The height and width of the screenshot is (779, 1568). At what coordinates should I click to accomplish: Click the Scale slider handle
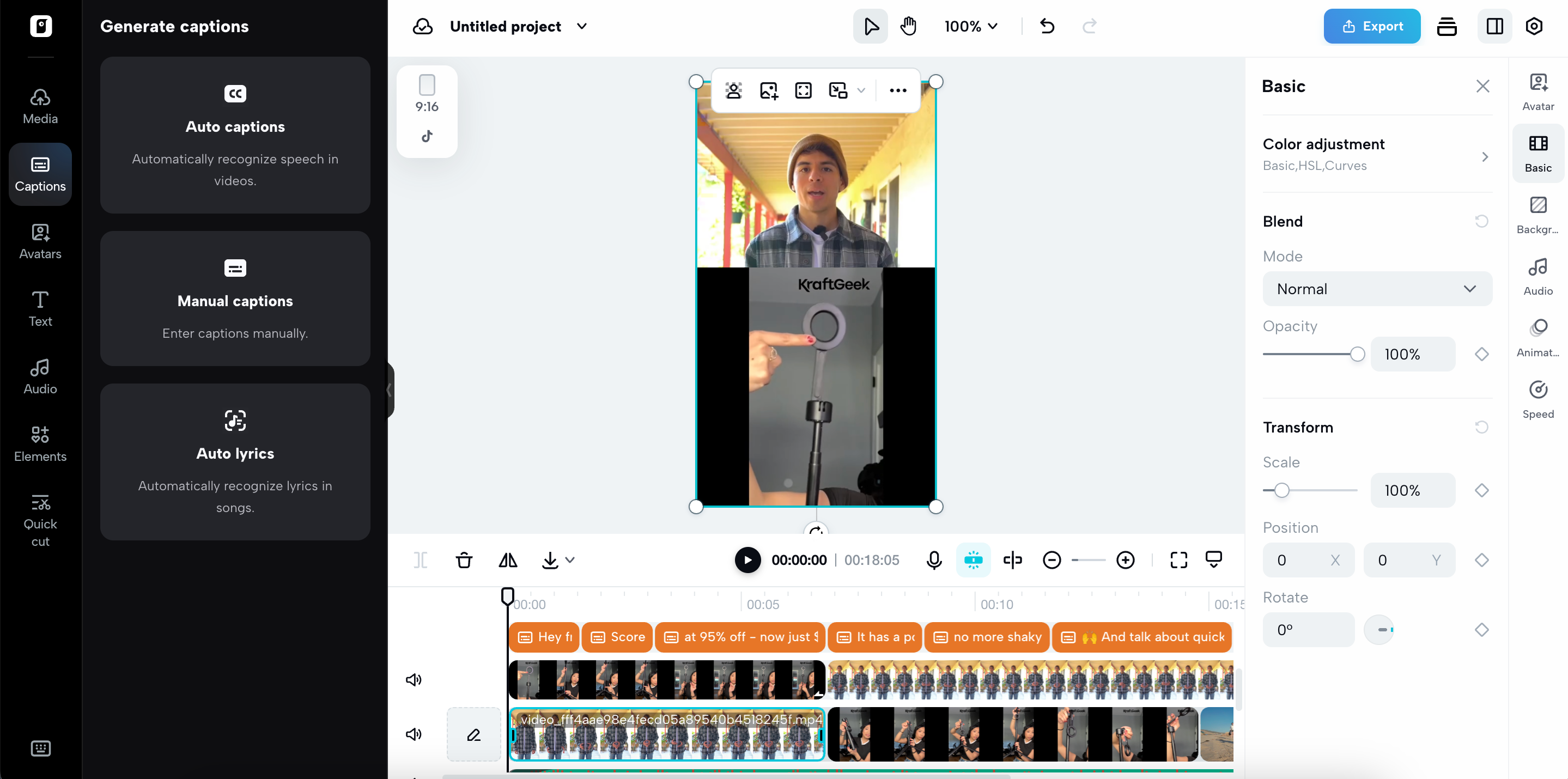point(1282,490)
